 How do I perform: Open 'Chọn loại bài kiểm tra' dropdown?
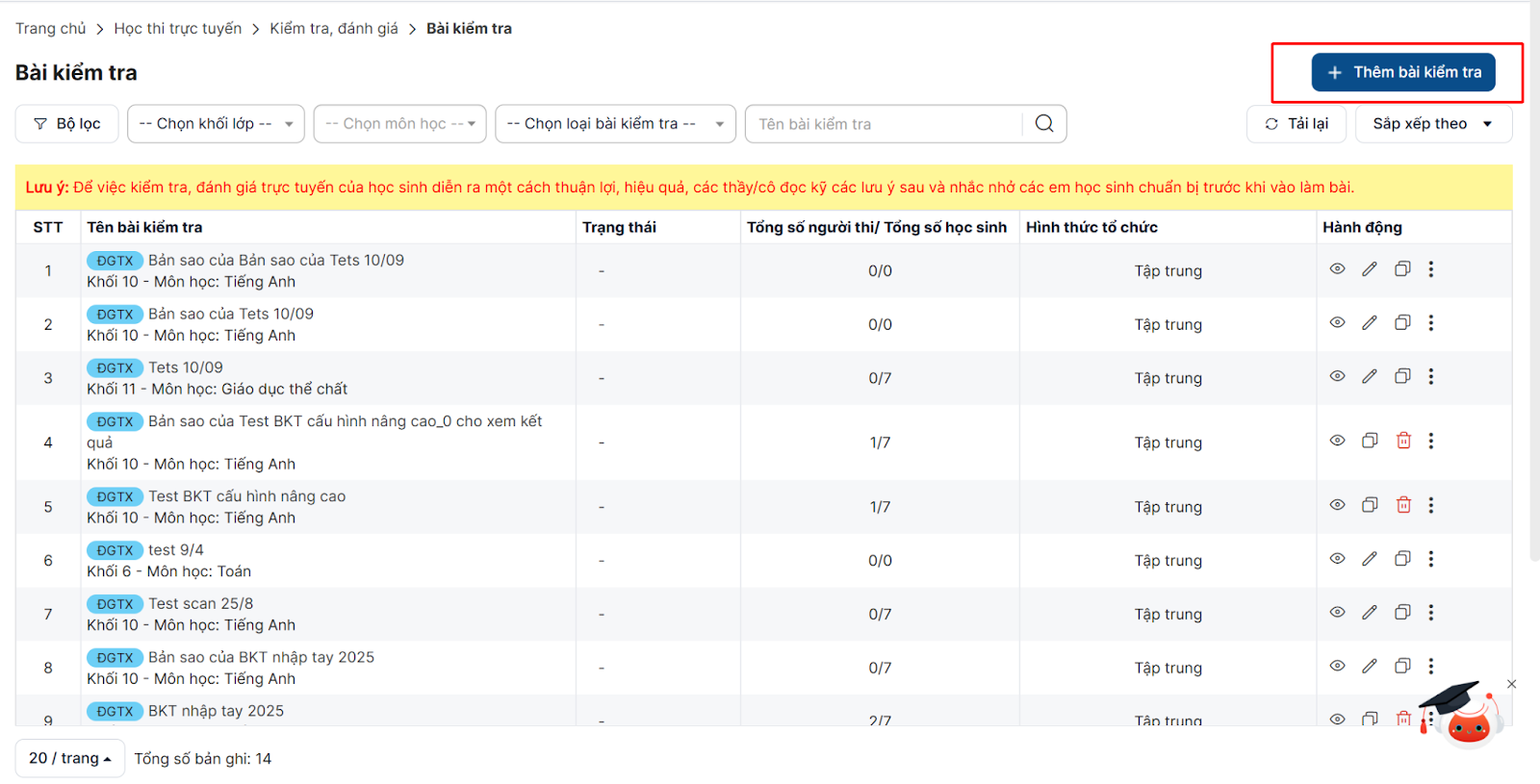pos(615,124)
